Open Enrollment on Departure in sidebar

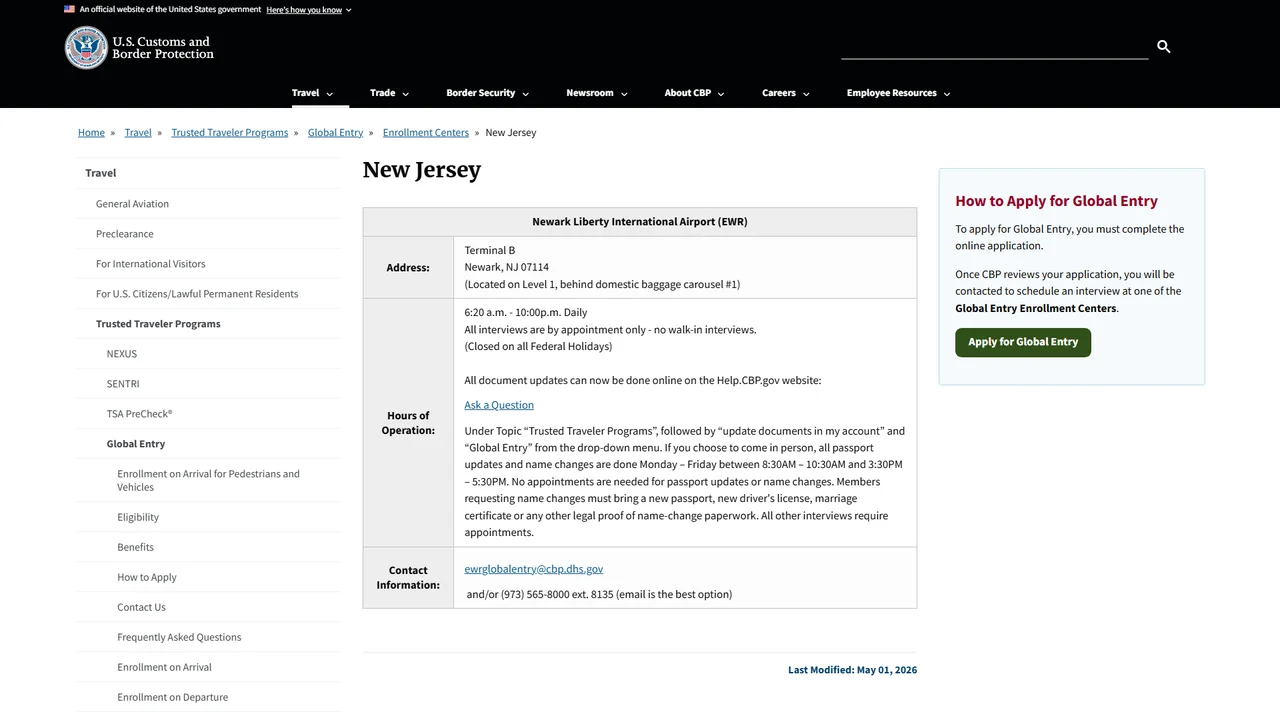pos(208,697)
